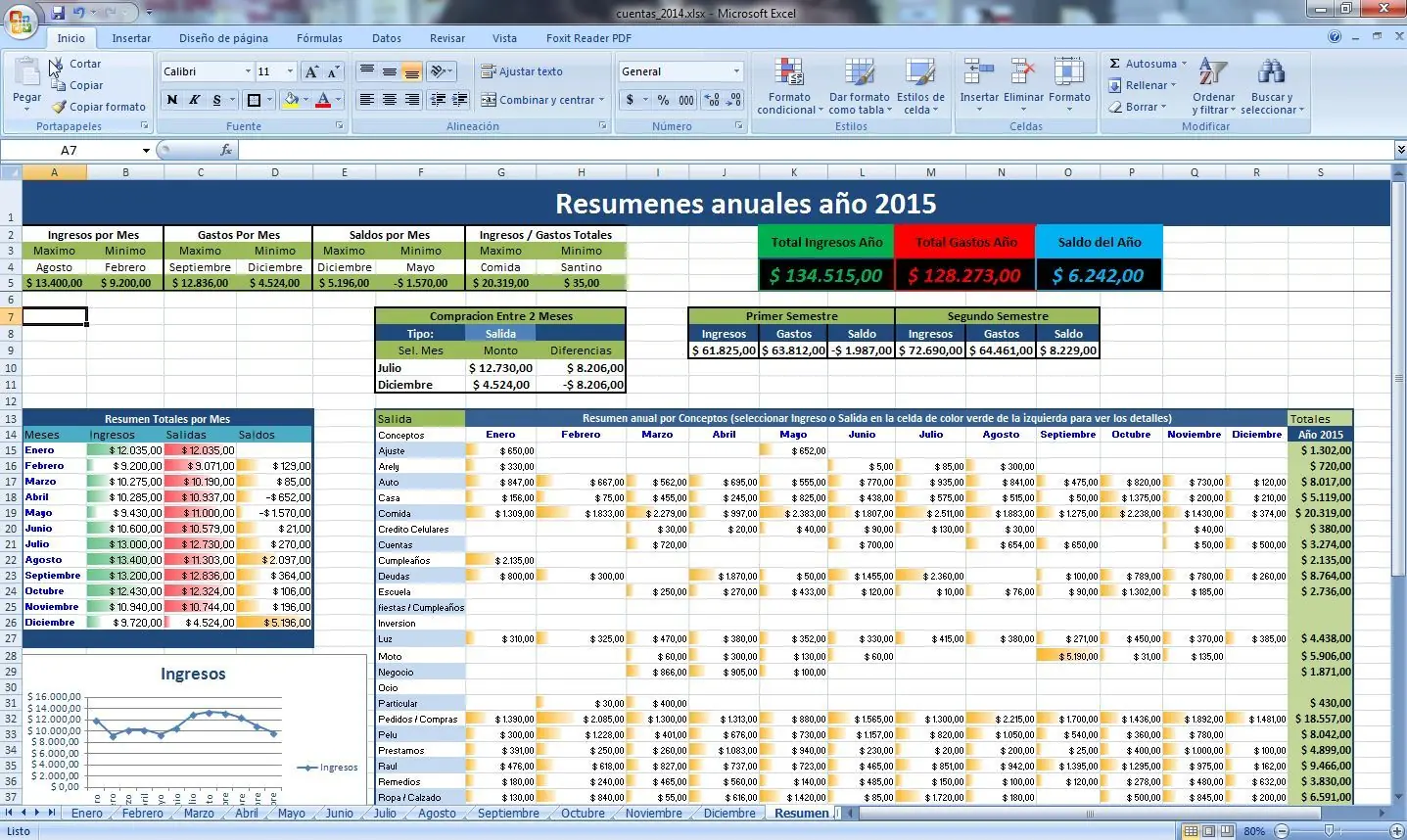
Task: Expand the borders dropdown arrow
Action: (x=270, y=100)
